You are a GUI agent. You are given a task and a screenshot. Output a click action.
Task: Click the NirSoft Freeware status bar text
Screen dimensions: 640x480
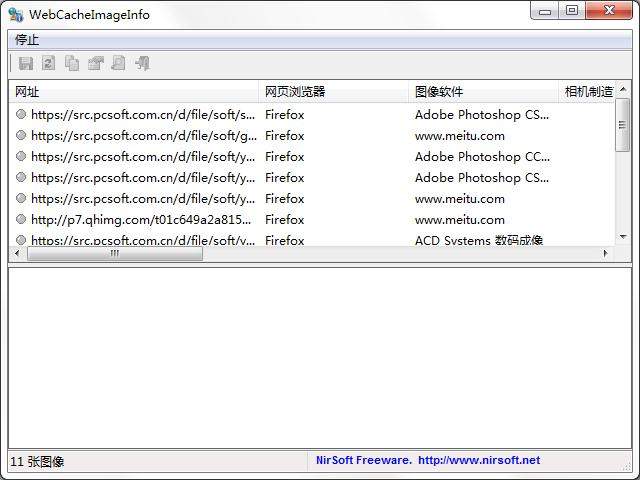pyautogui.click(x=364, y=460)
